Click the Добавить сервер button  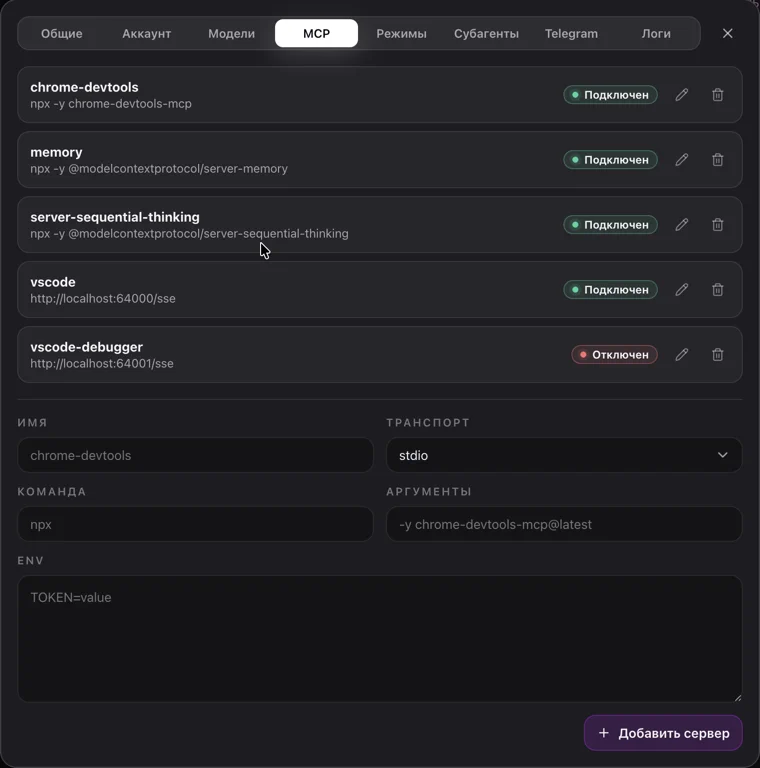(x=663, y=733)
